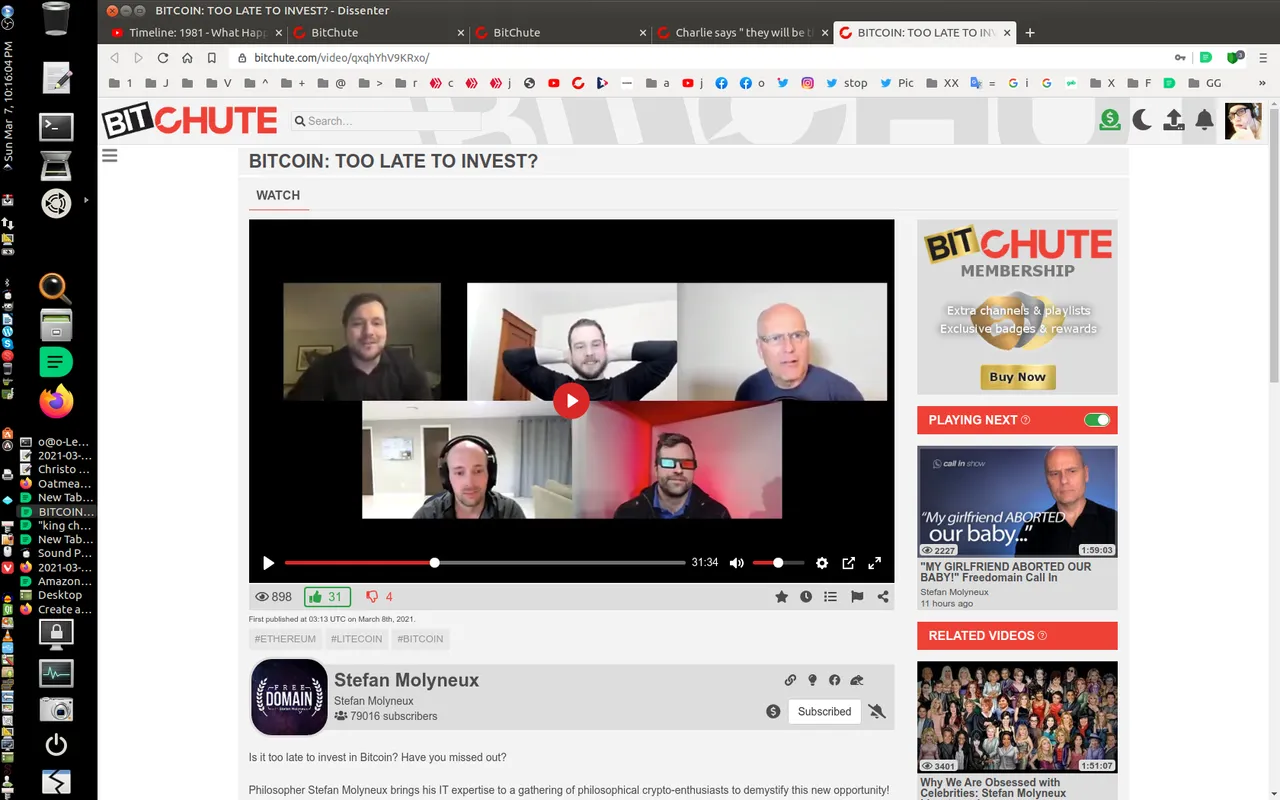Click the address bar URL

341,58
